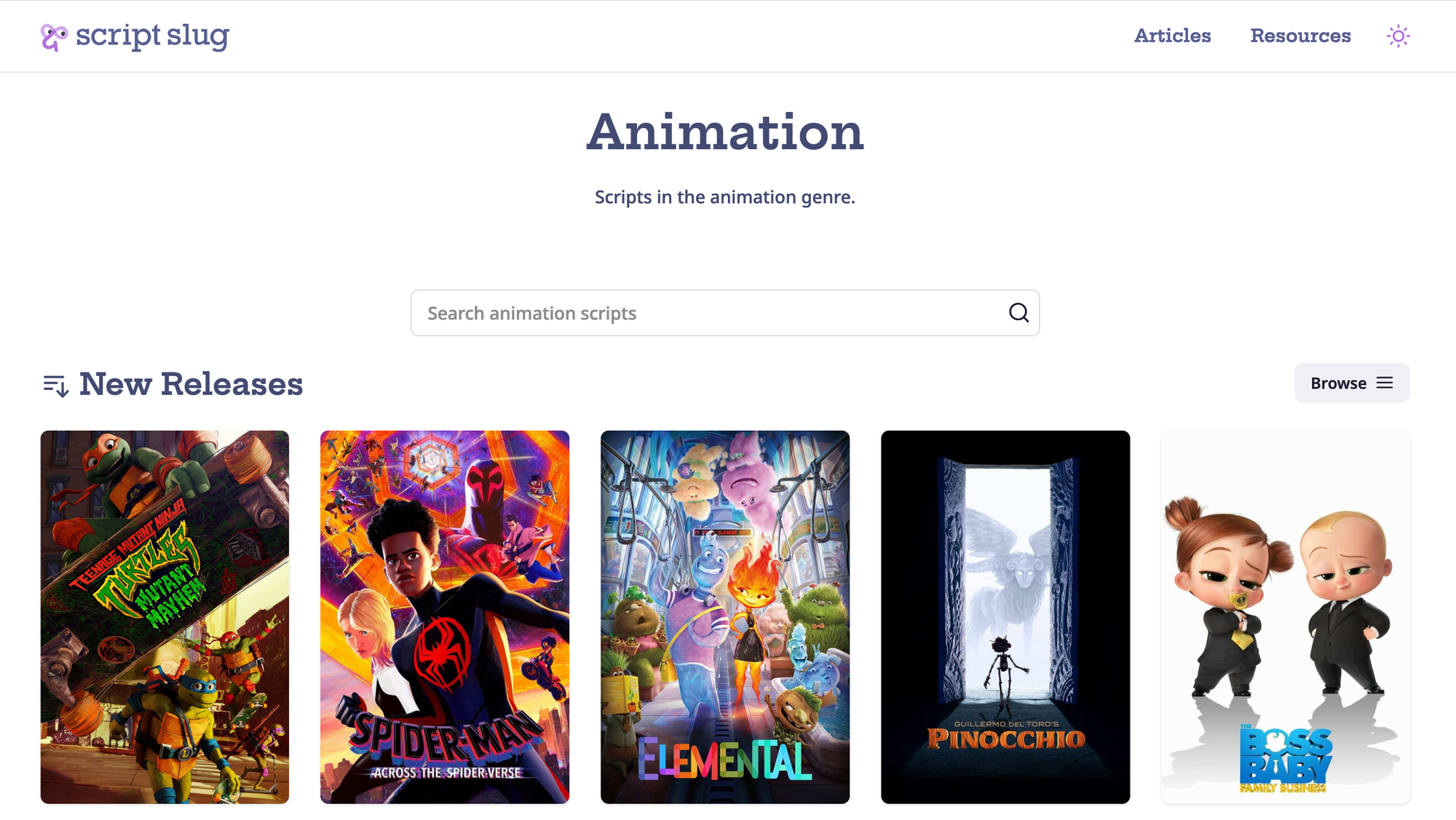Open The Boss Baby Family Business poster
The width and height of the screenshot is (1456, 820).
(1286, 617)
